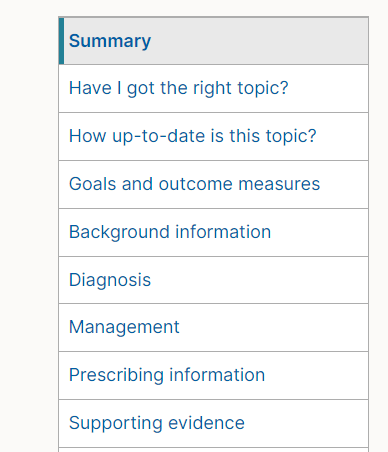Image resolution: width=388 pixels, height=452 pixels.
Task: Click the teal active marker beside Summary
Action: coord(61,41)
